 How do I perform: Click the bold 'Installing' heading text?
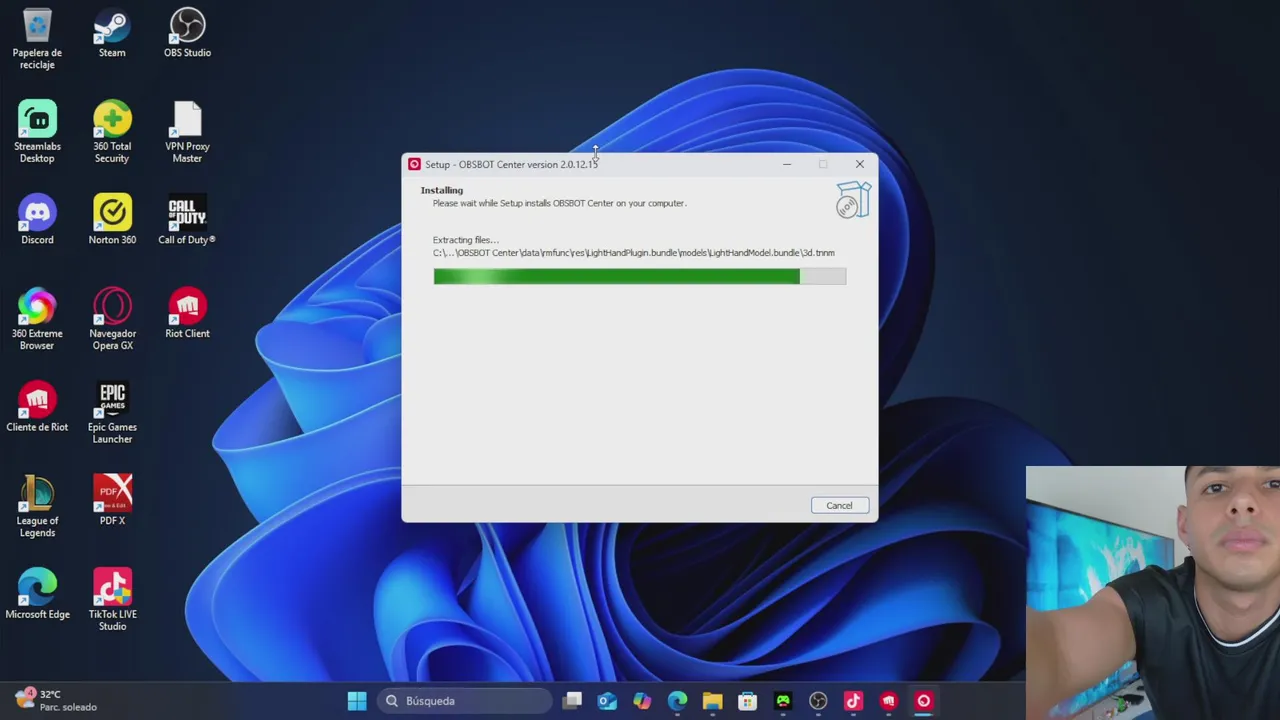442,190
